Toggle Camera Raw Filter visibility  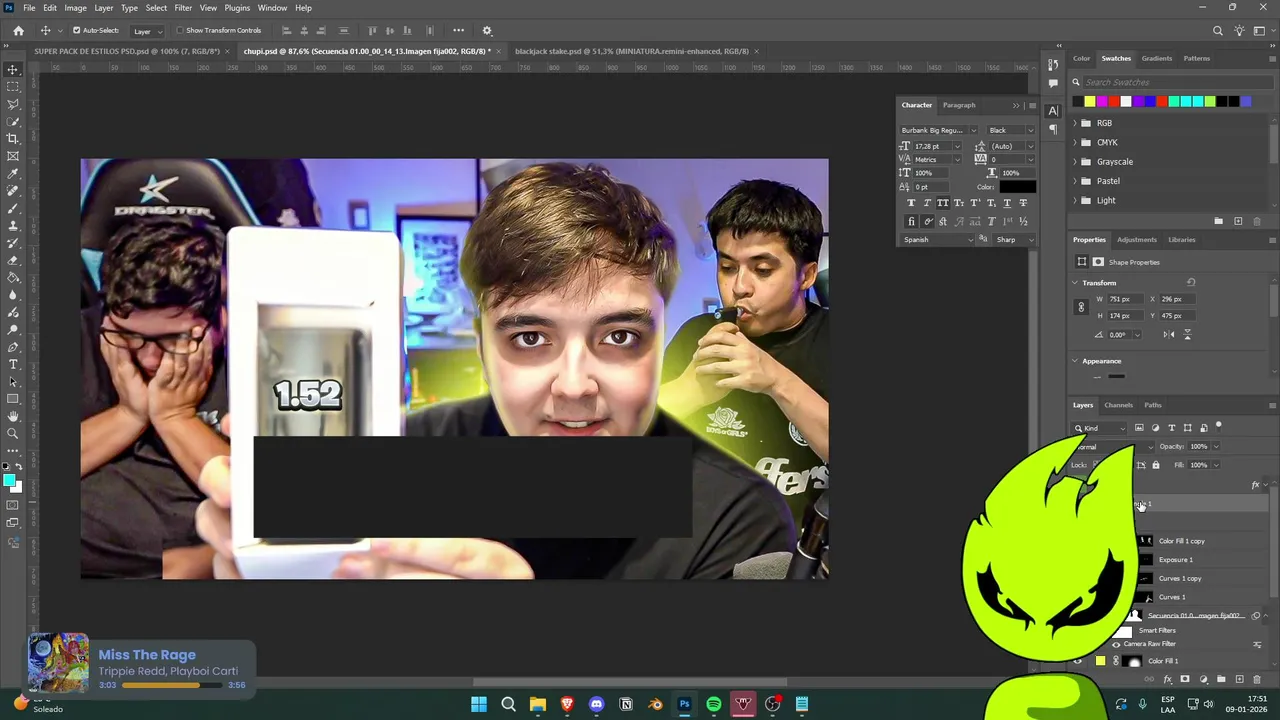(1116, 644)
